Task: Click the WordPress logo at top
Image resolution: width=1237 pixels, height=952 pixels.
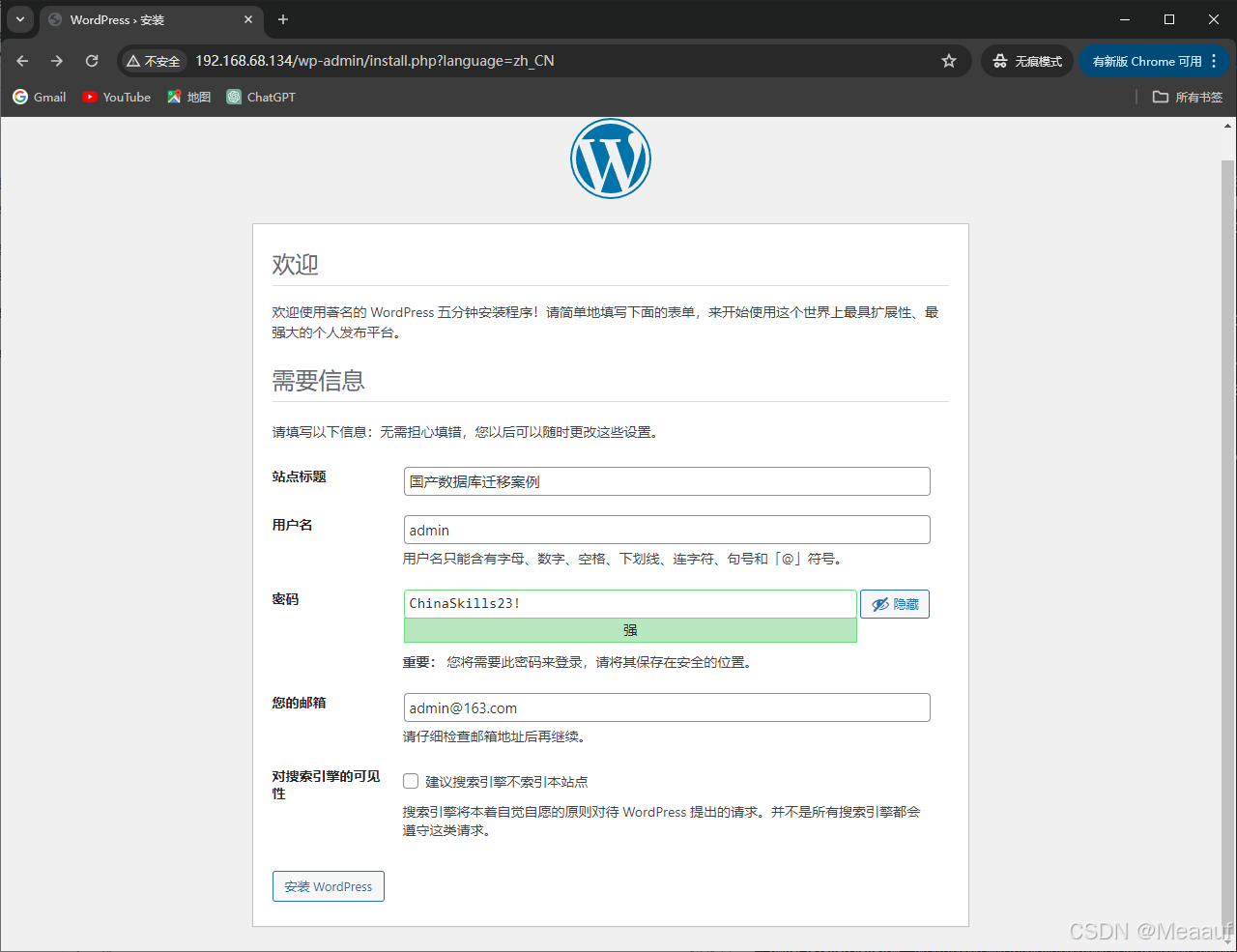Action: [611, 159]
